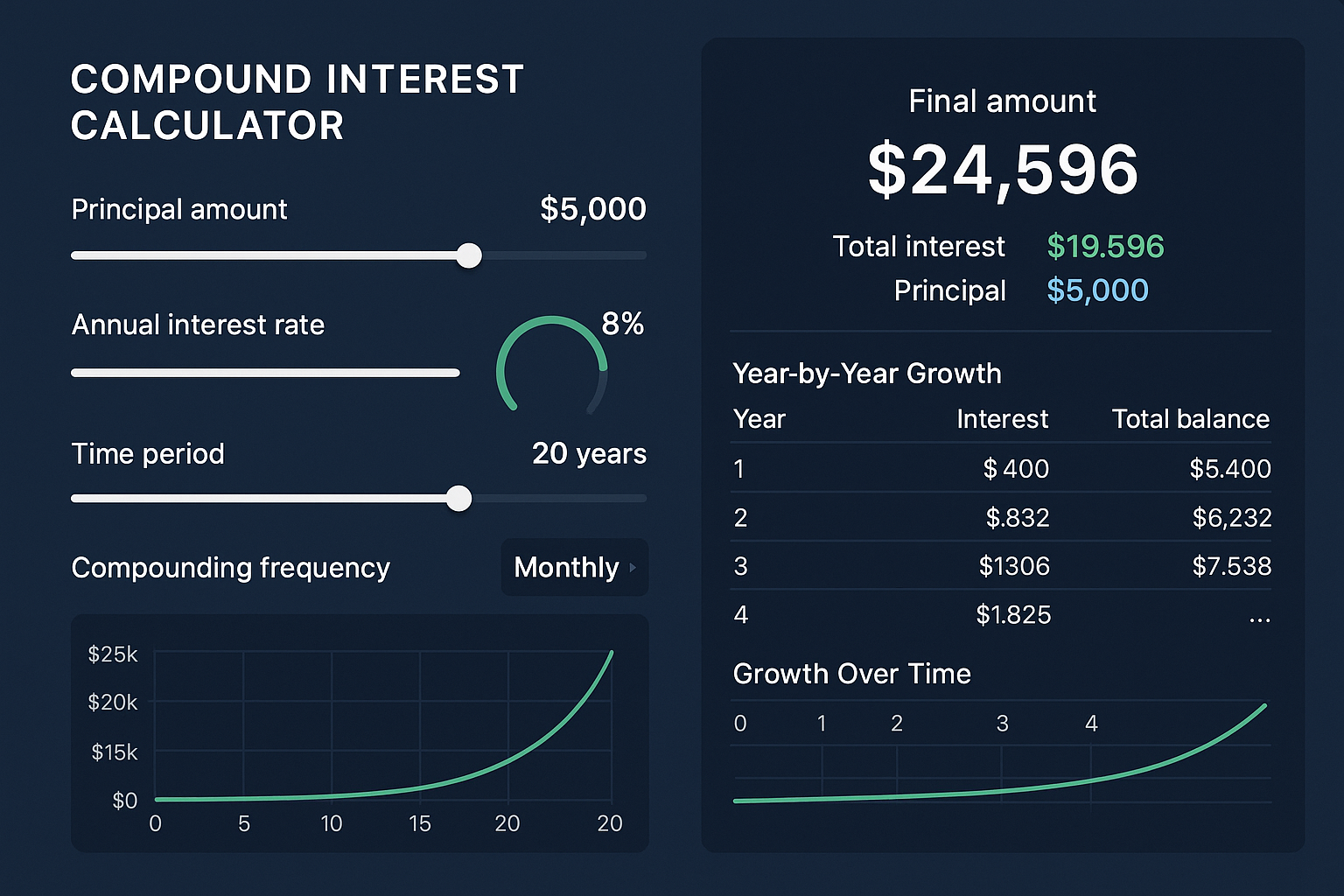Click the Time period slider handle
The width and height of the screenshot is (1344, 896).
click(x=458, y=498)
